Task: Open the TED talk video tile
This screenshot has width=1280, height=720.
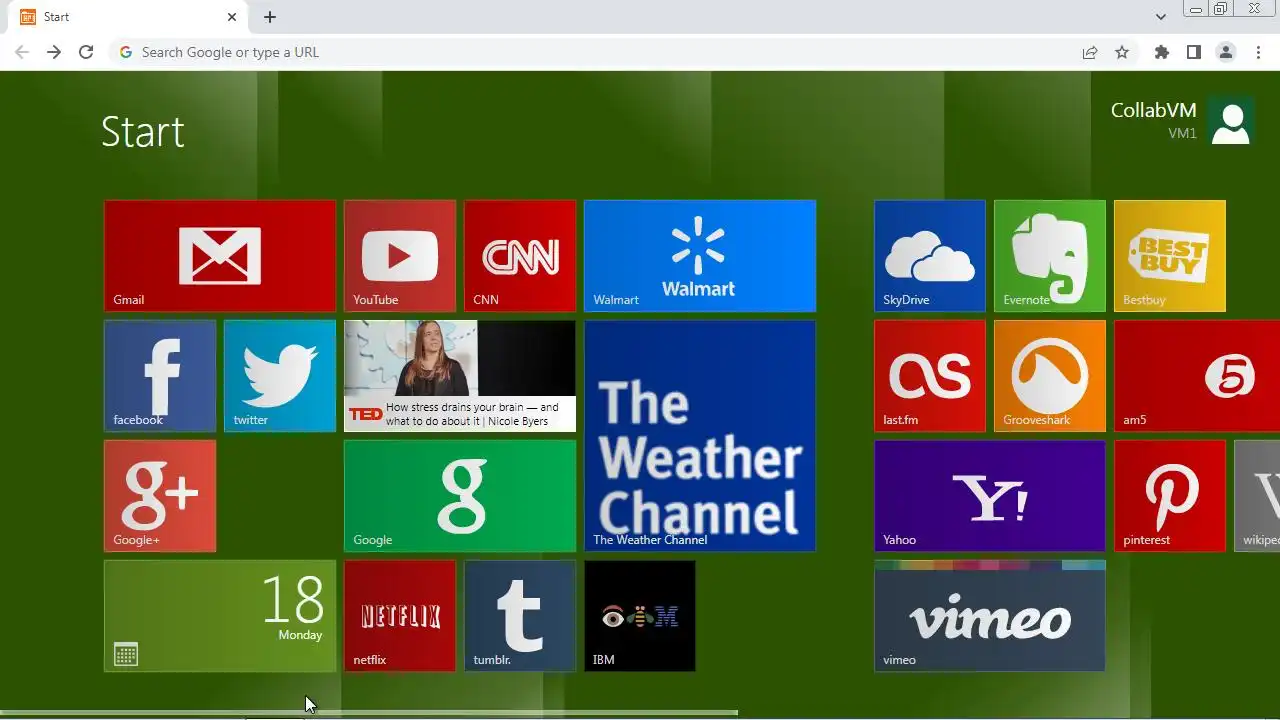Action: coord(460,376)
